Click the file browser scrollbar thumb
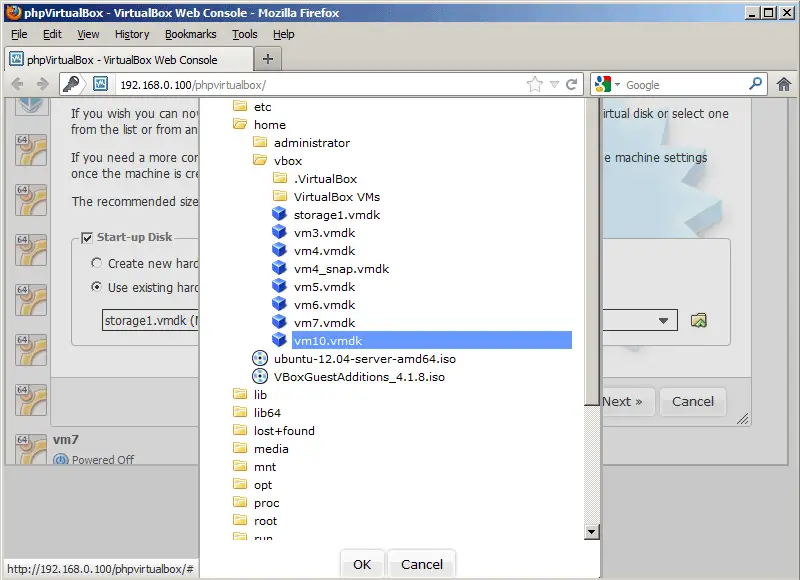The width and height of the screenshot is (800, 580). [x=591, y=252]
